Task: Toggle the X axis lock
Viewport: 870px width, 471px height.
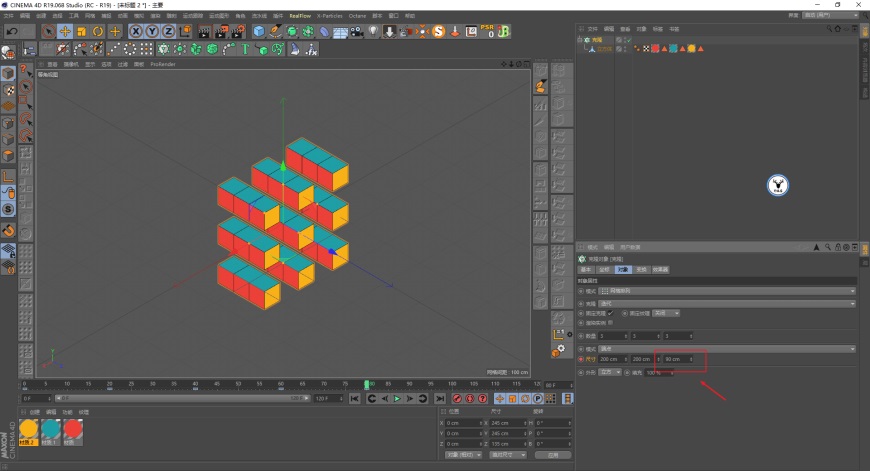Action: click(x=136, y=32)
